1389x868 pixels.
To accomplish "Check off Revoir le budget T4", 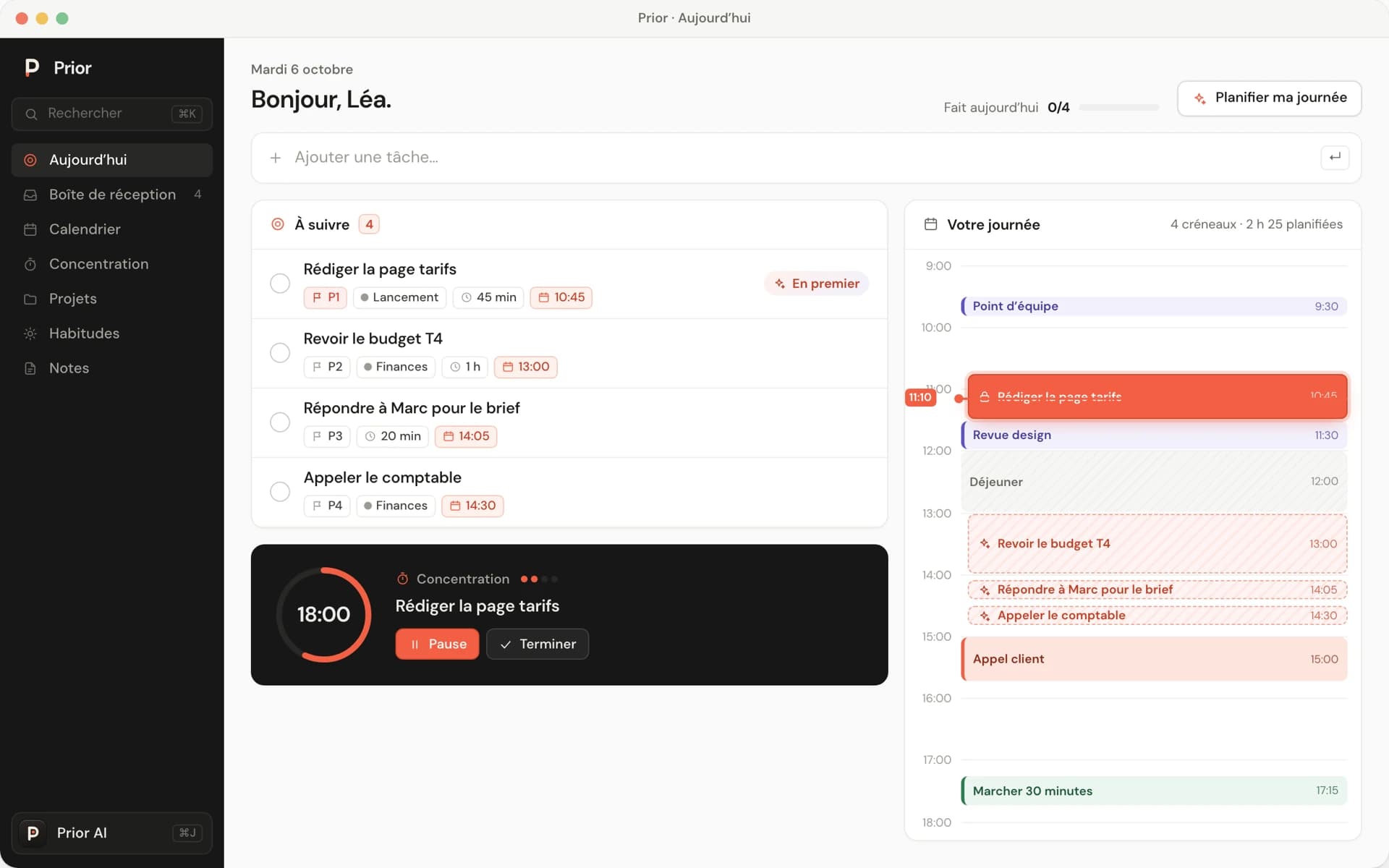I will point(280,353).
